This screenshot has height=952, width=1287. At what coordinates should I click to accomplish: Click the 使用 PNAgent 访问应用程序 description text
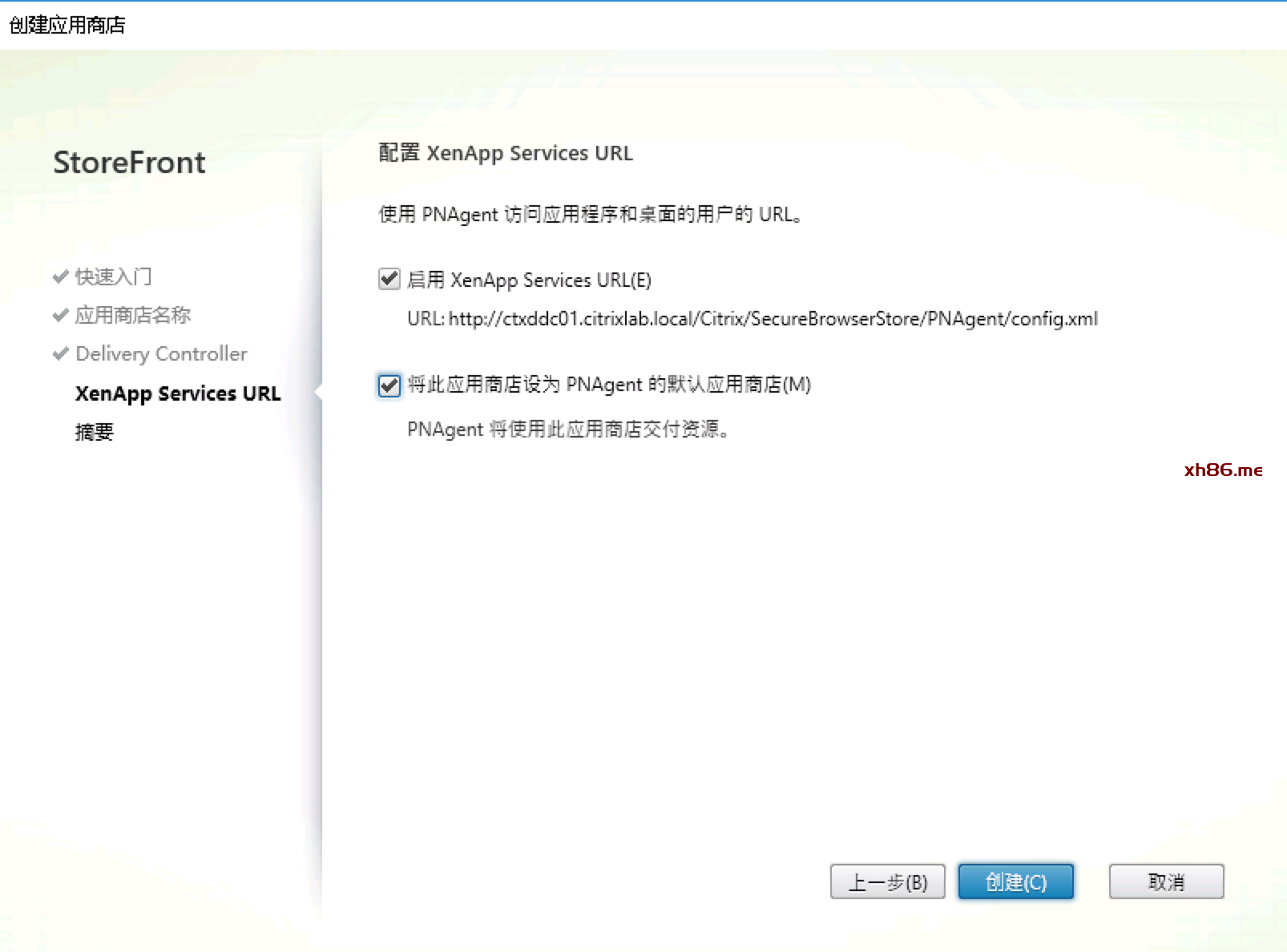(x=591, y=215)
